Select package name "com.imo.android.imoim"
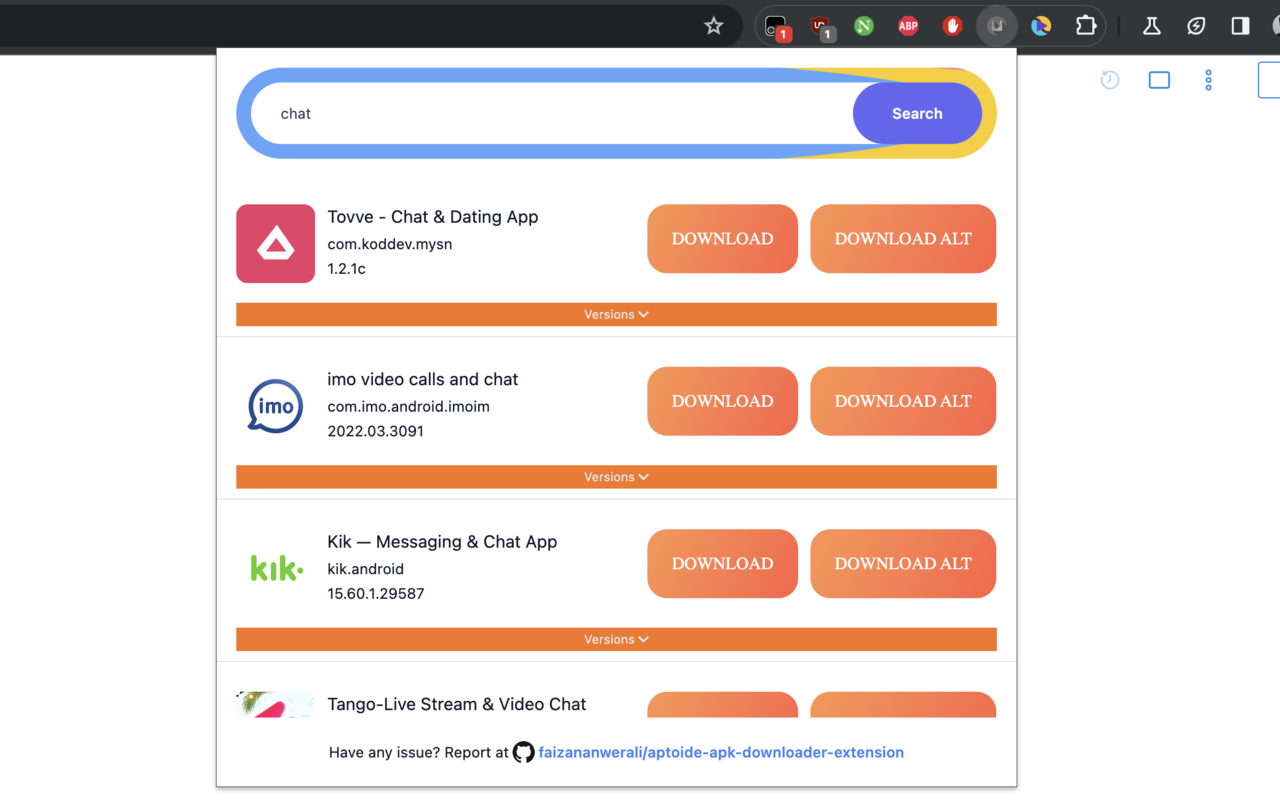Viewport: 1280px width, 800px height. (408, 407)
